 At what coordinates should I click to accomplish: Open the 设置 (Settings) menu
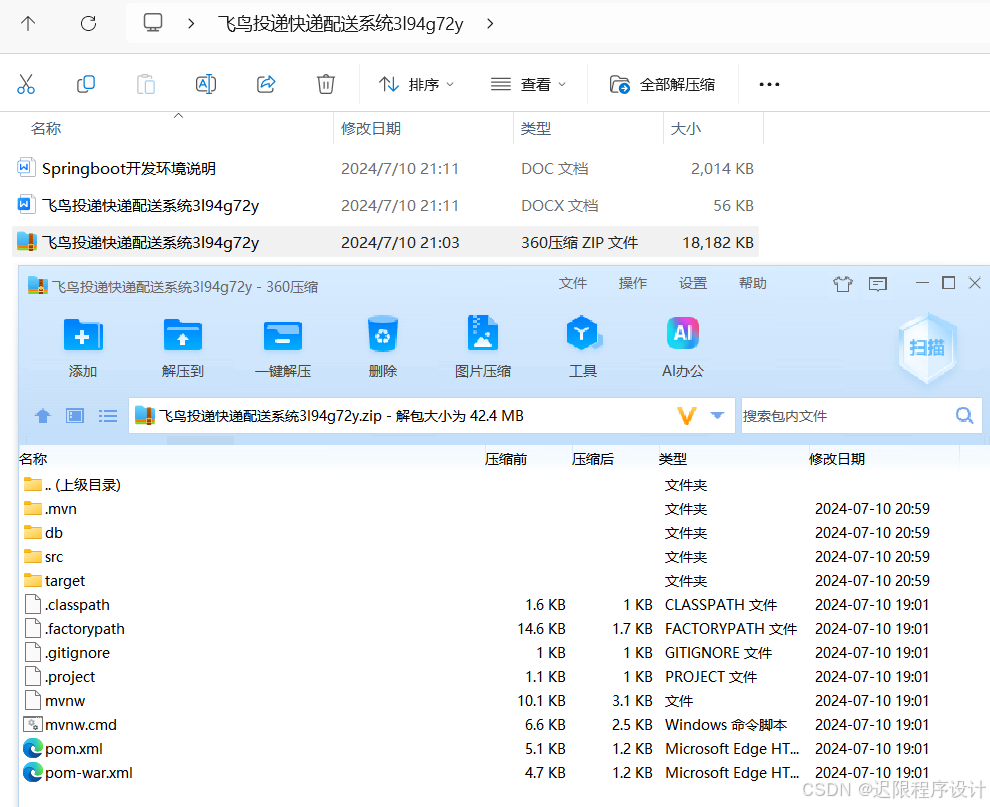point(692,283)
